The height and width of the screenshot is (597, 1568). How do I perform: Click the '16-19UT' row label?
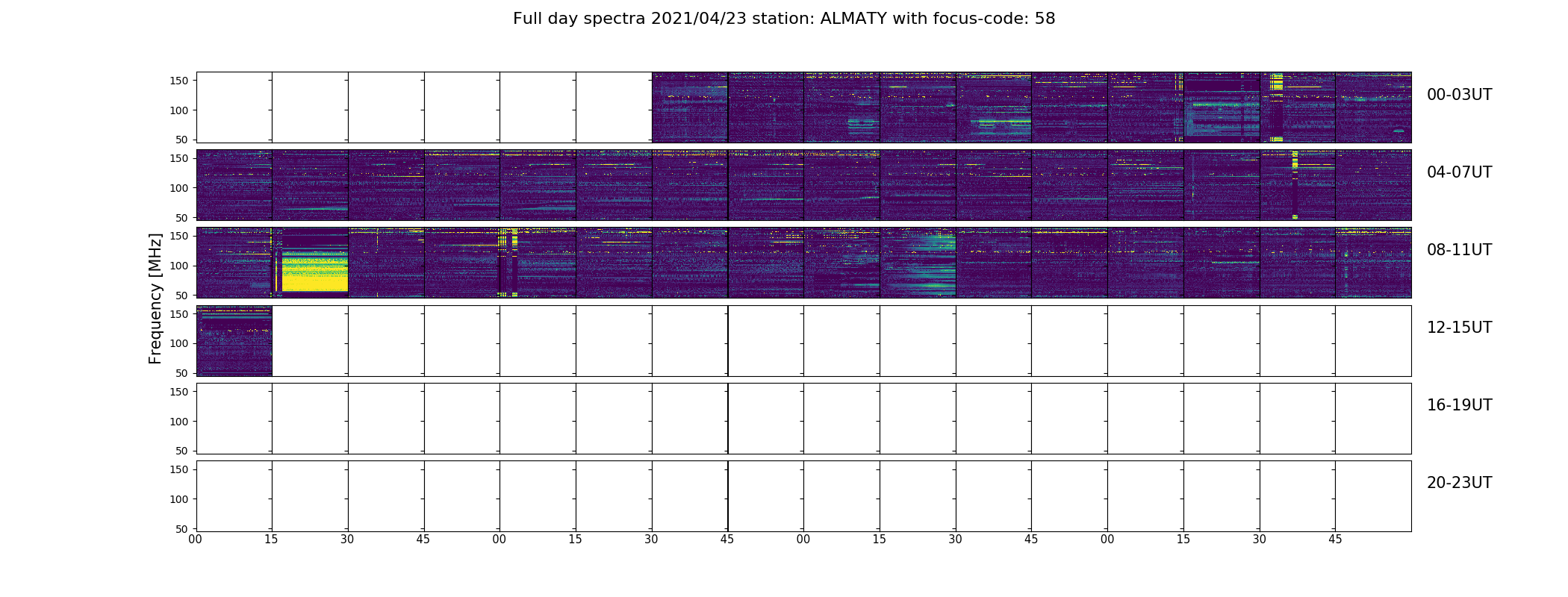1459,405
